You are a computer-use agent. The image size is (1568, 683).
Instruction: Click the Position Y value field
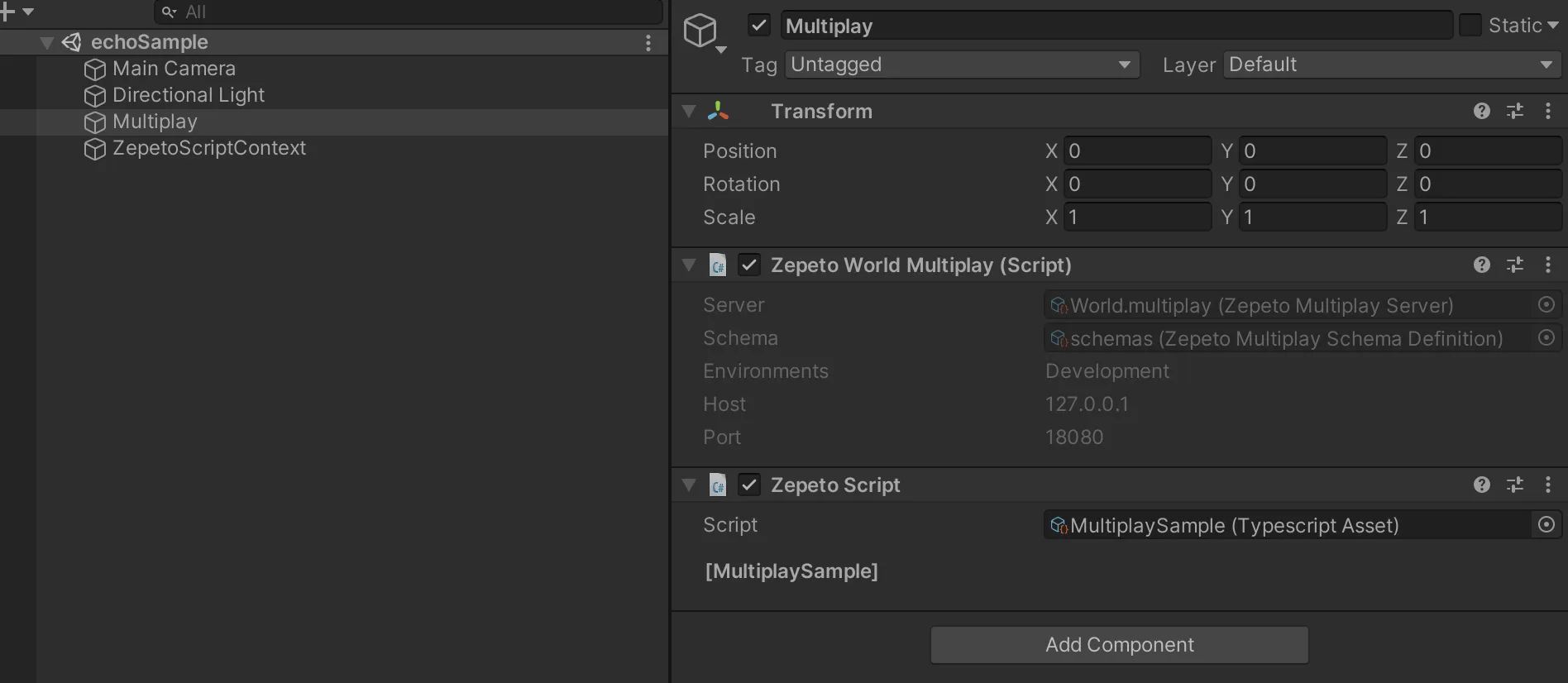coord(1312,151)
